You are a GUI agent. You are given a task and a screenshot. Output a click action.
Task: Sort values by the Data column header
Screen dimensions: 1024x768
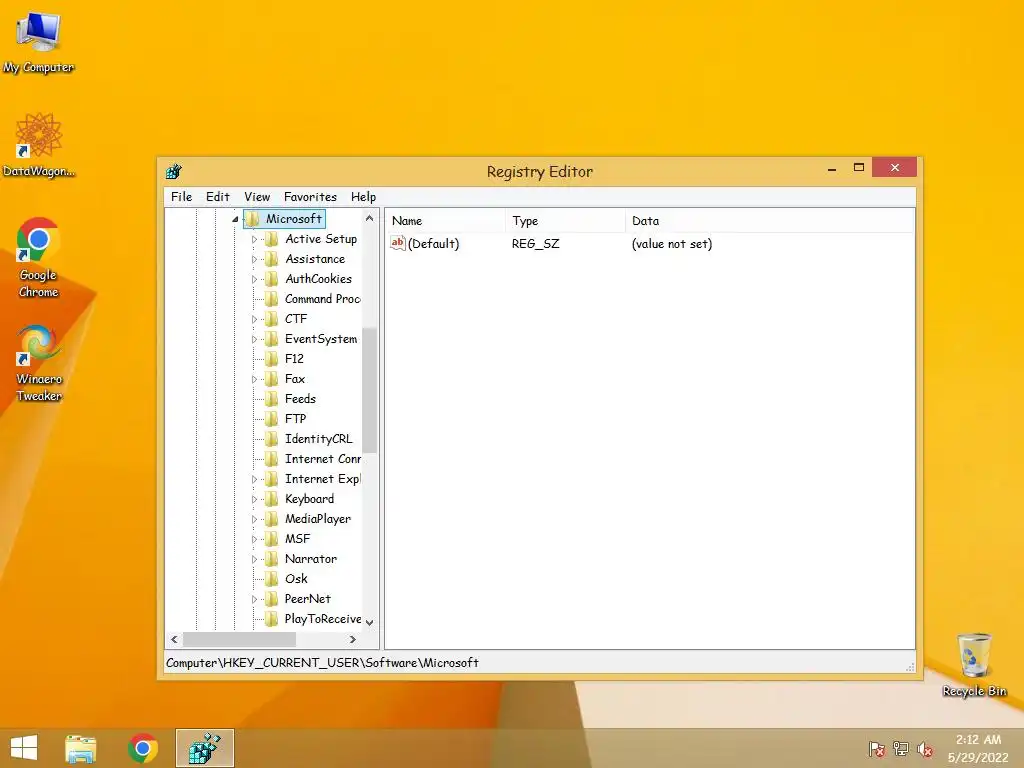tap(769, 221)
